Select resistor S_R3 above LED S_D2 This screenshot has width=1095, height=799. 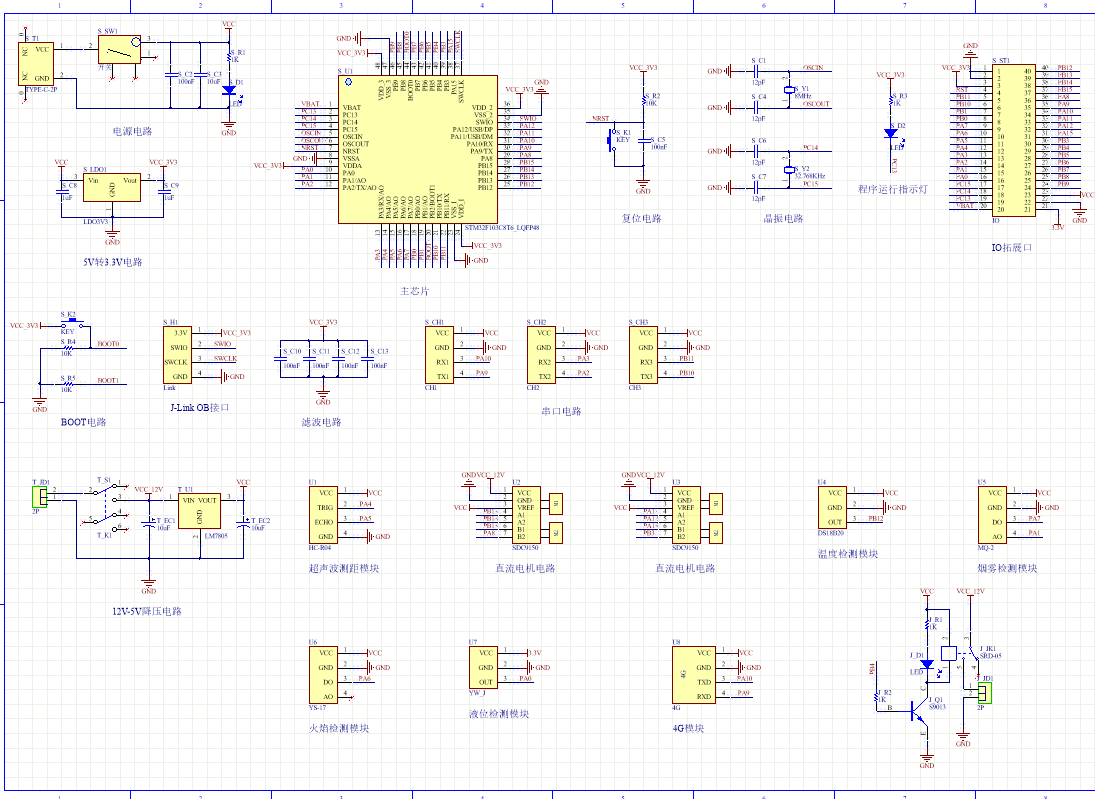pyautogui.click(x=891, y=99)
